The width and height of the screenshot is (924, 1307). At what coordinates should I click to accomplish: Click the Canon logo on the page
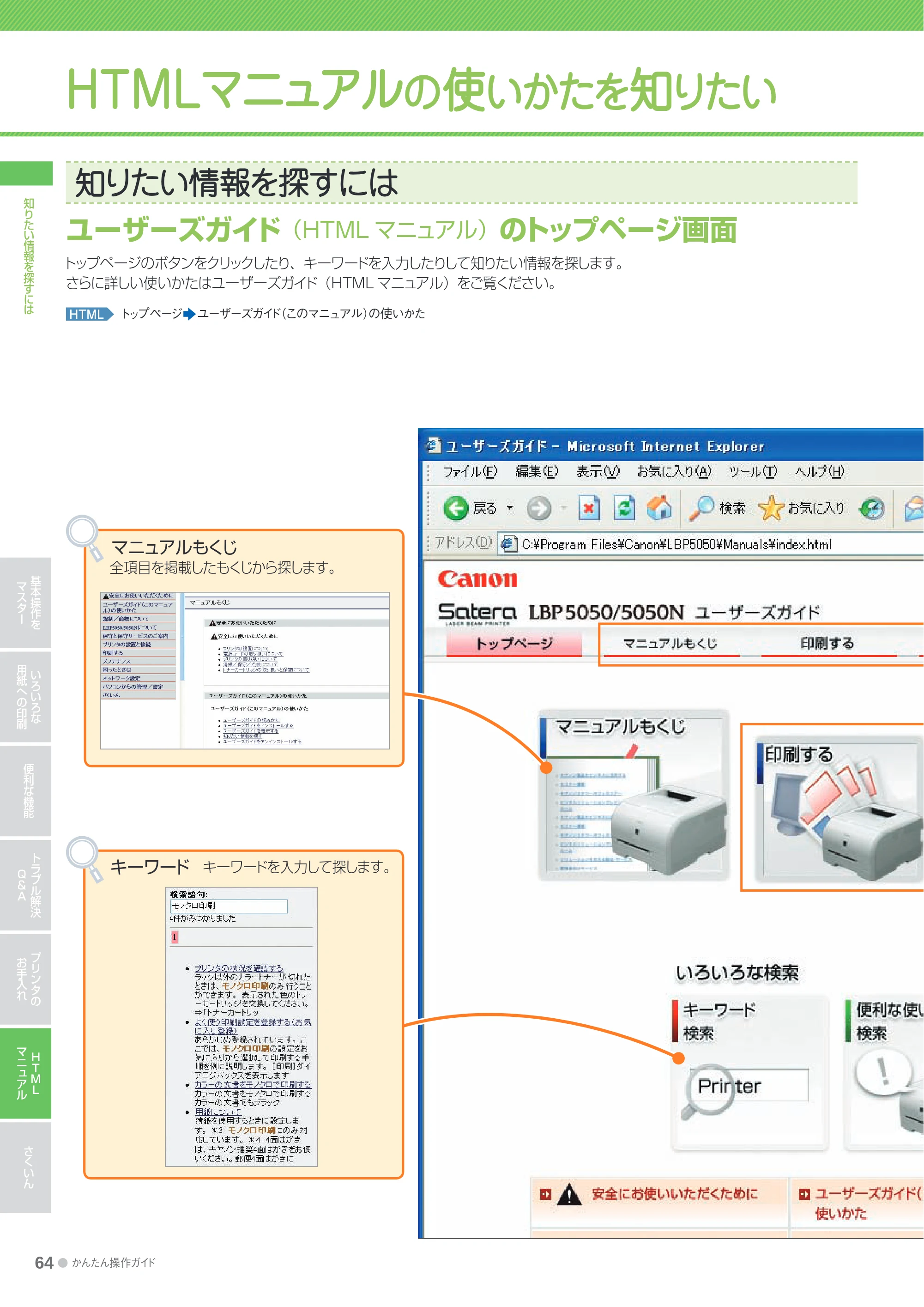click(x=477, y=579)
